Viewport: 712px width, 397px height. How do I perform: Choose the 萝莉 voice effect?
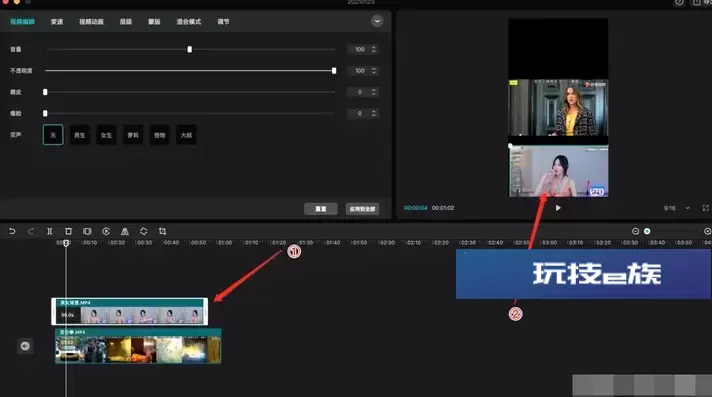pos(133,135)
